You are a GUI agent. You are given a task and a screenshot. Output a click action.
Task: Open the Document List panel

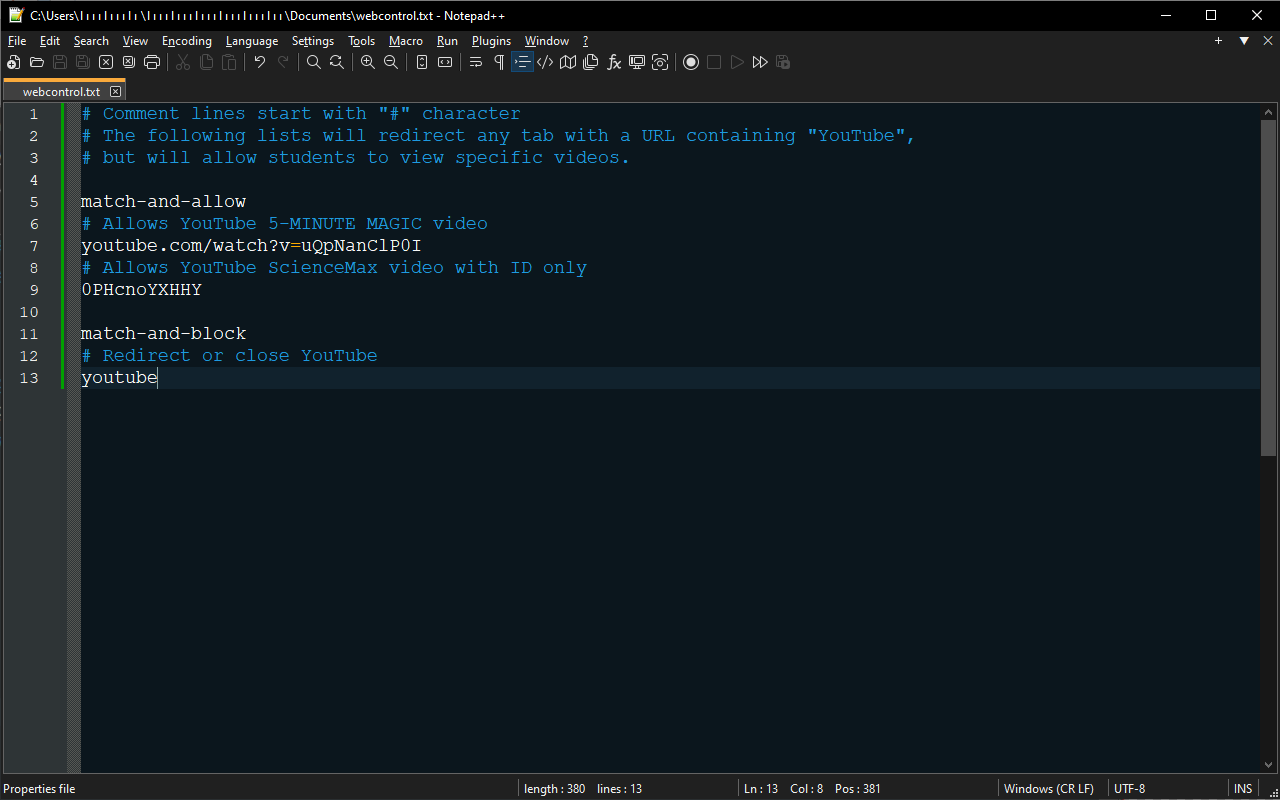click(591, 62)
